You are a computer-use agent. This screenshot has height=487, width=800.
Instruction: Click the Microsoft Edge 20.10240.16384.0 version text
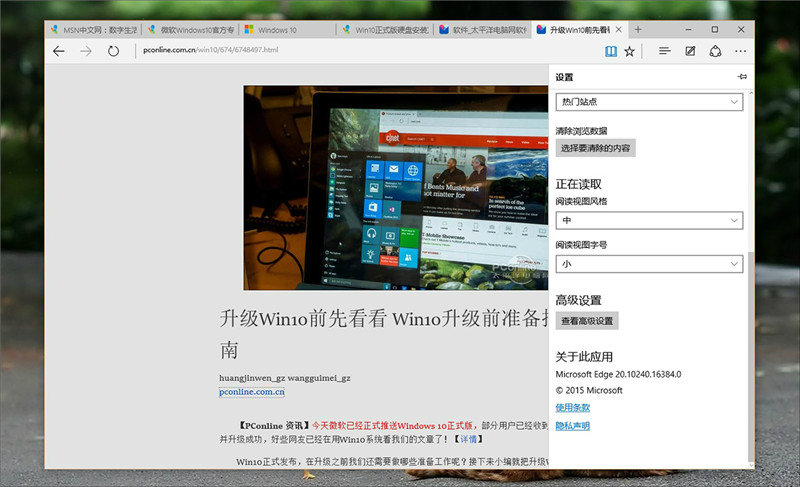[x=618, y=374]
